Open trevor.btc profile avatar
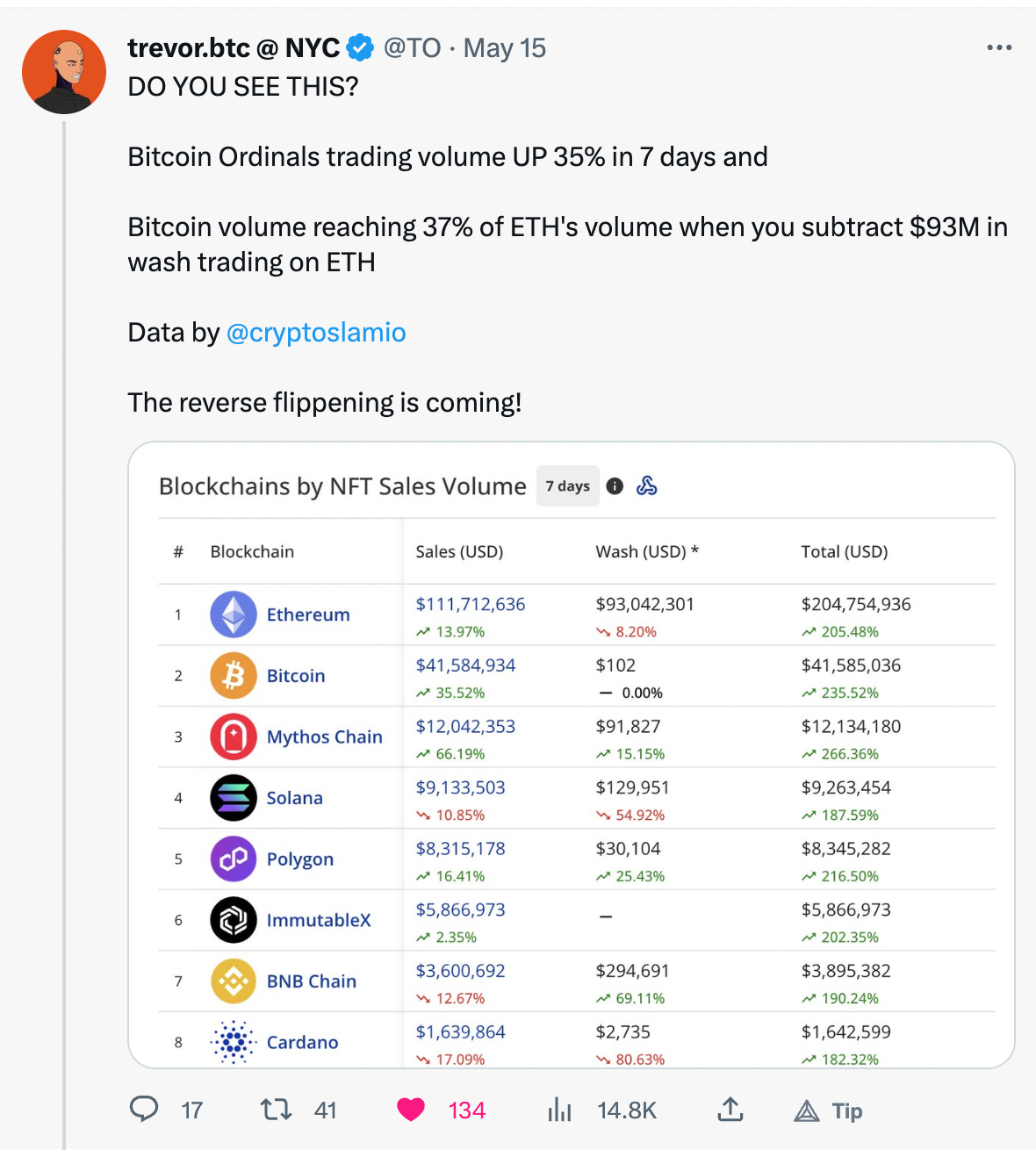Image resolution: width=1036 pixels, height=1150 pixels. coord(64,72)
